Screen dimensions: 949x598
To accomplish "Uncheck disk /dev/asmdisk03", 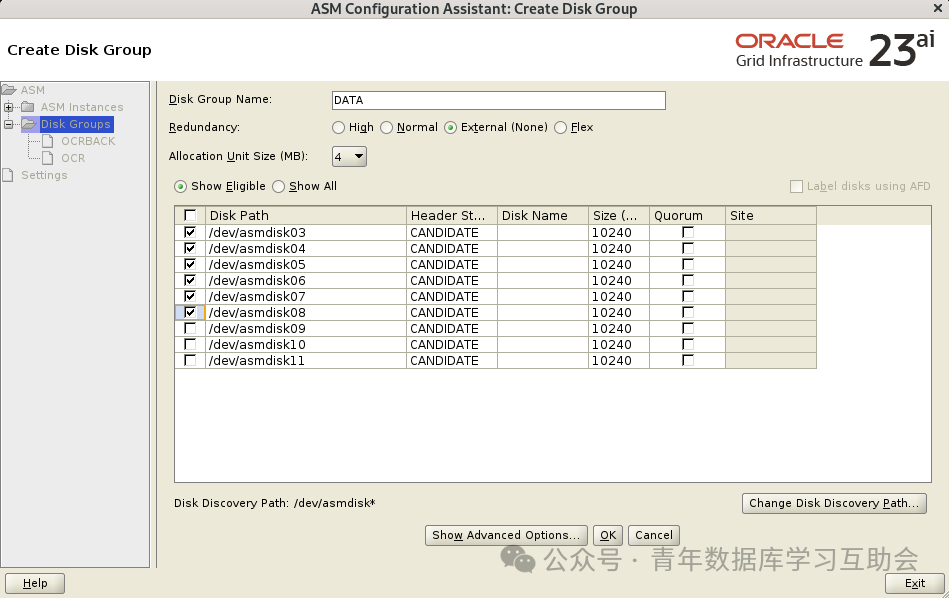I will tap(190, 232).
